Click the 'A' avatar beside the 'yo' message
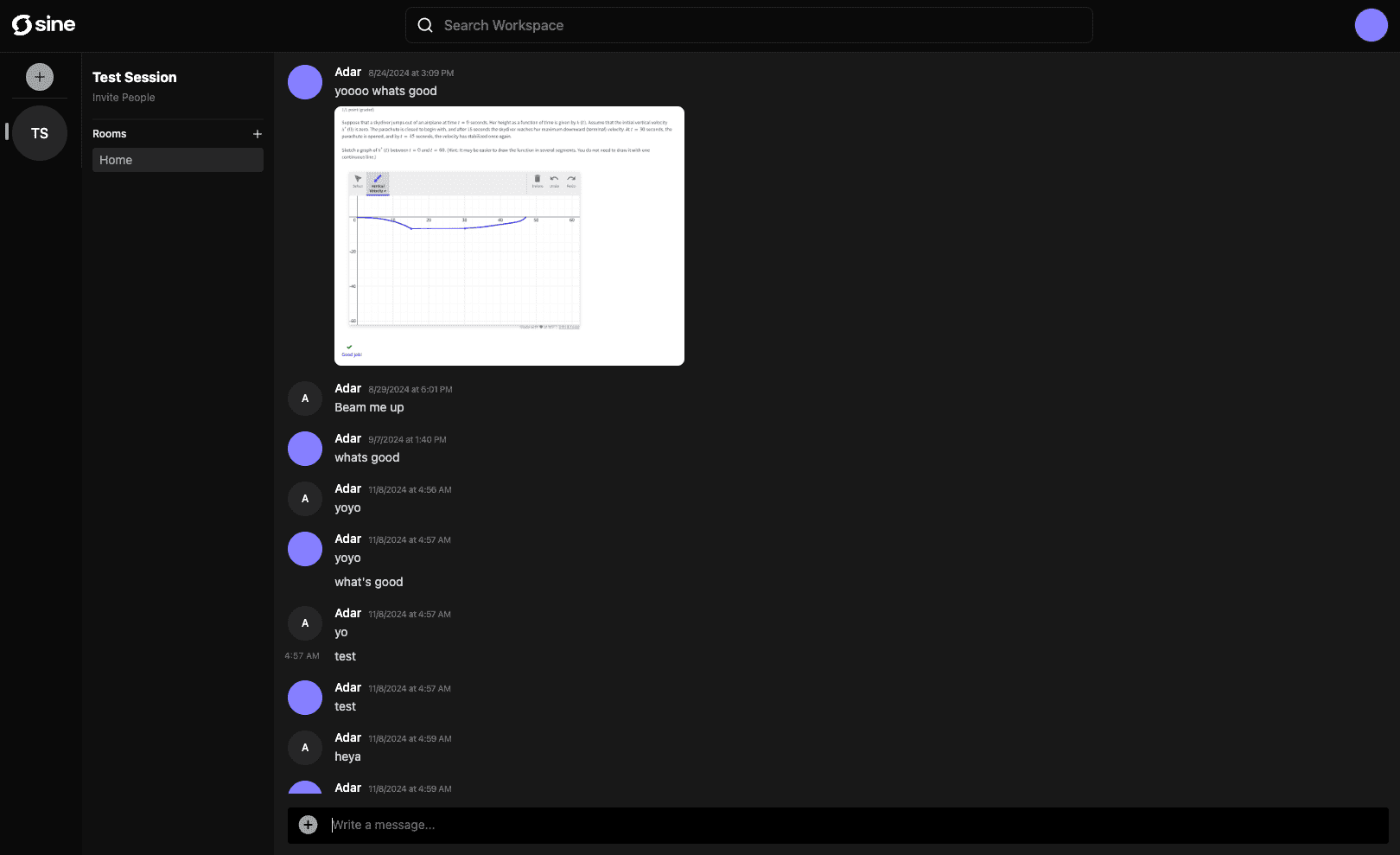 pos(305,623)
